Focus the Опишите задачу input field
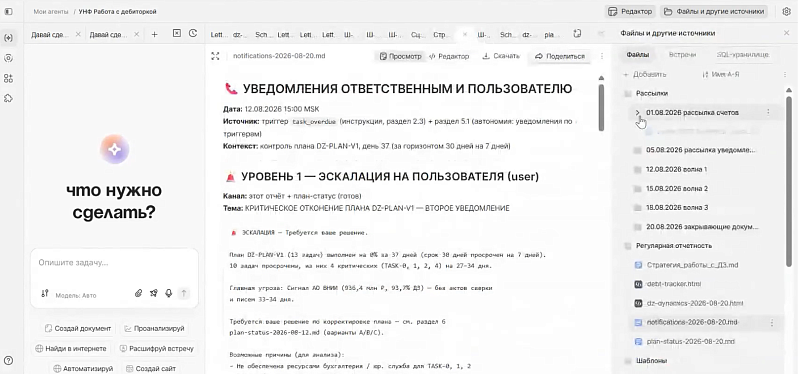 (114, 263)
